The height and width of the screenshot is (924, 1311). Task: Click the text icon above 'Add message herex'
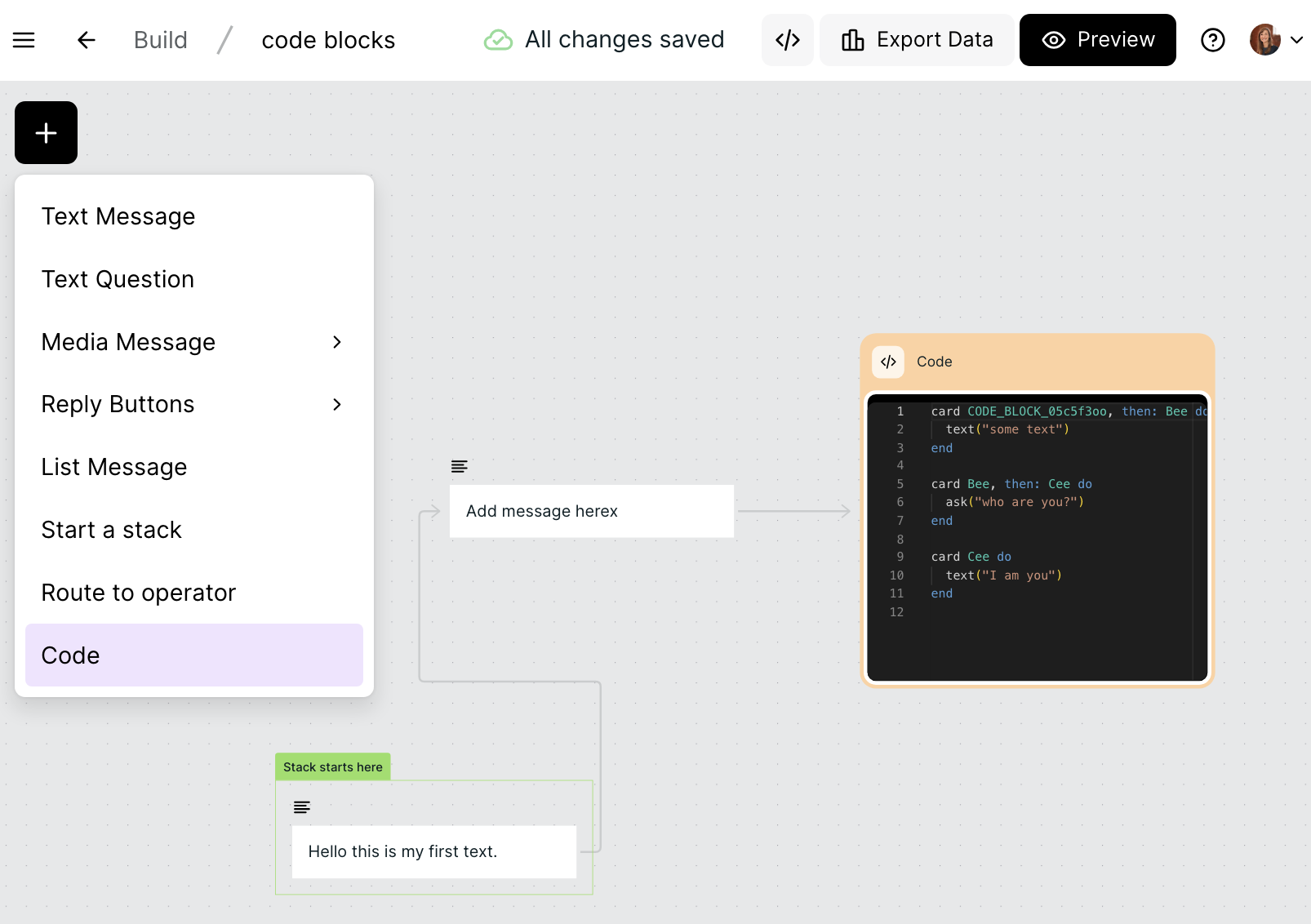point(460,466)
